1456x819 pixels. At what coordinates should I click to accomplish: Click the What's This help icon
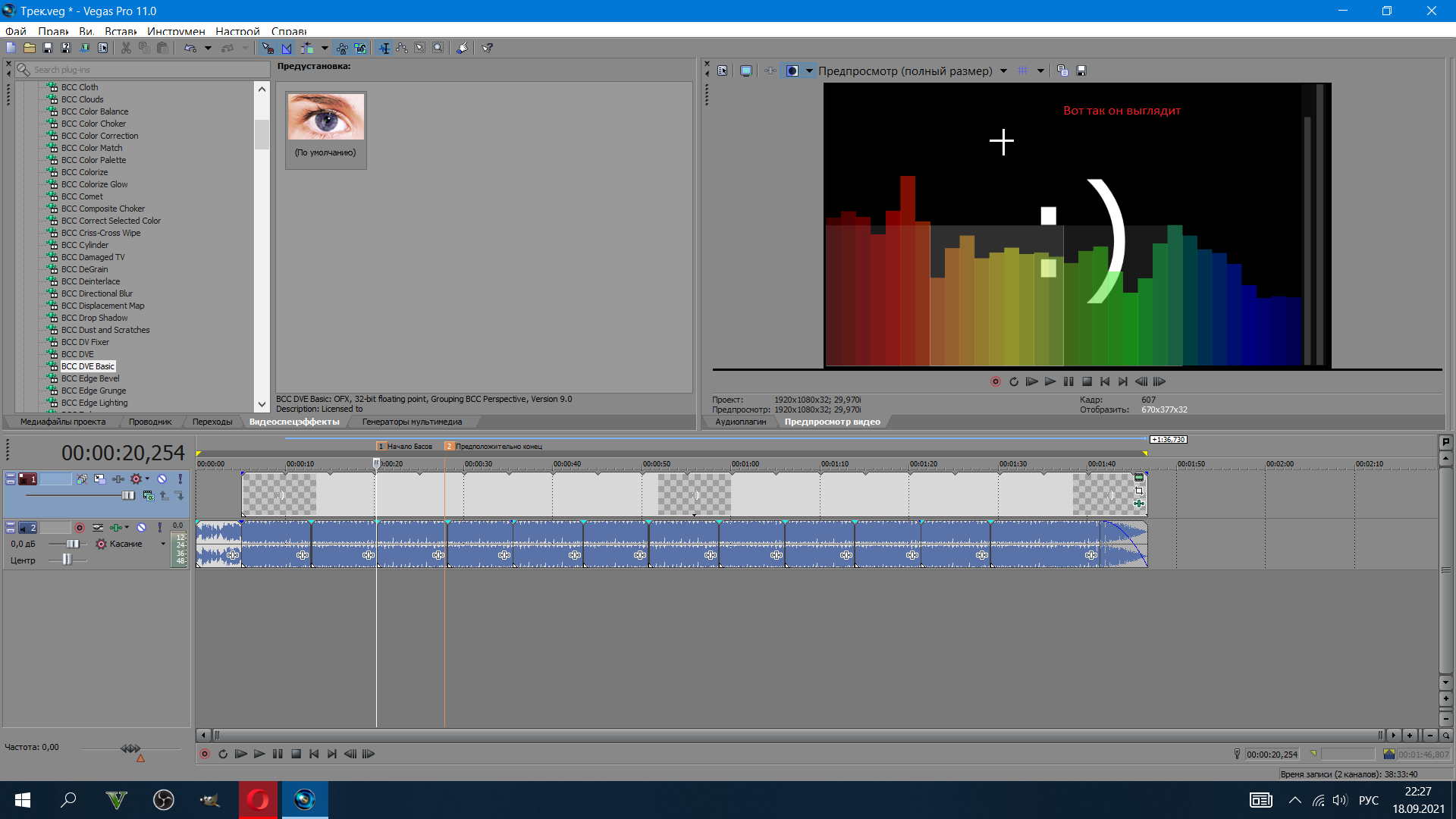pyautogui.click(x=488, y=48)
